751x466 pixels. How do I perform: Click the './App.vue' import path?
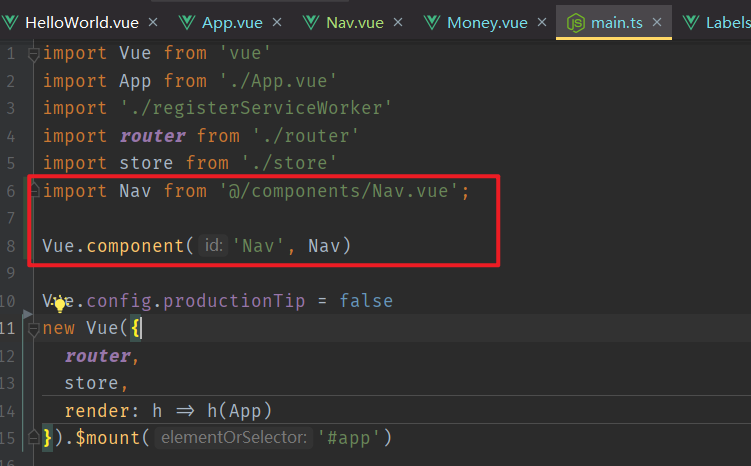tap(278, 81)
